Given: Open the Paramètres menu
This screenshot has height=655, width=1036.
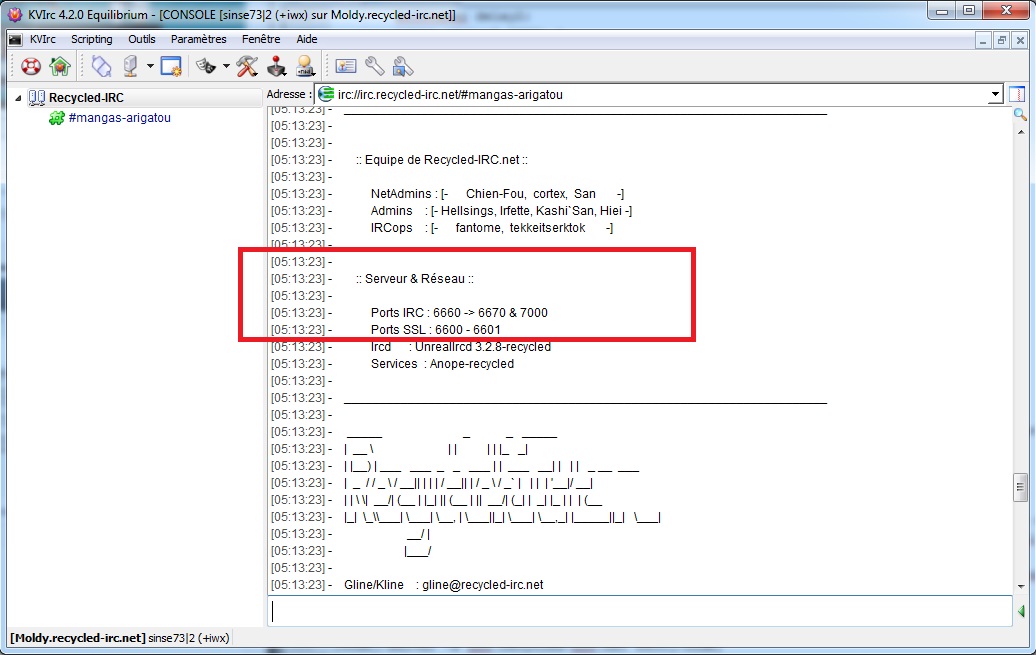Looking at the screenshot, I should coord(198,39).
